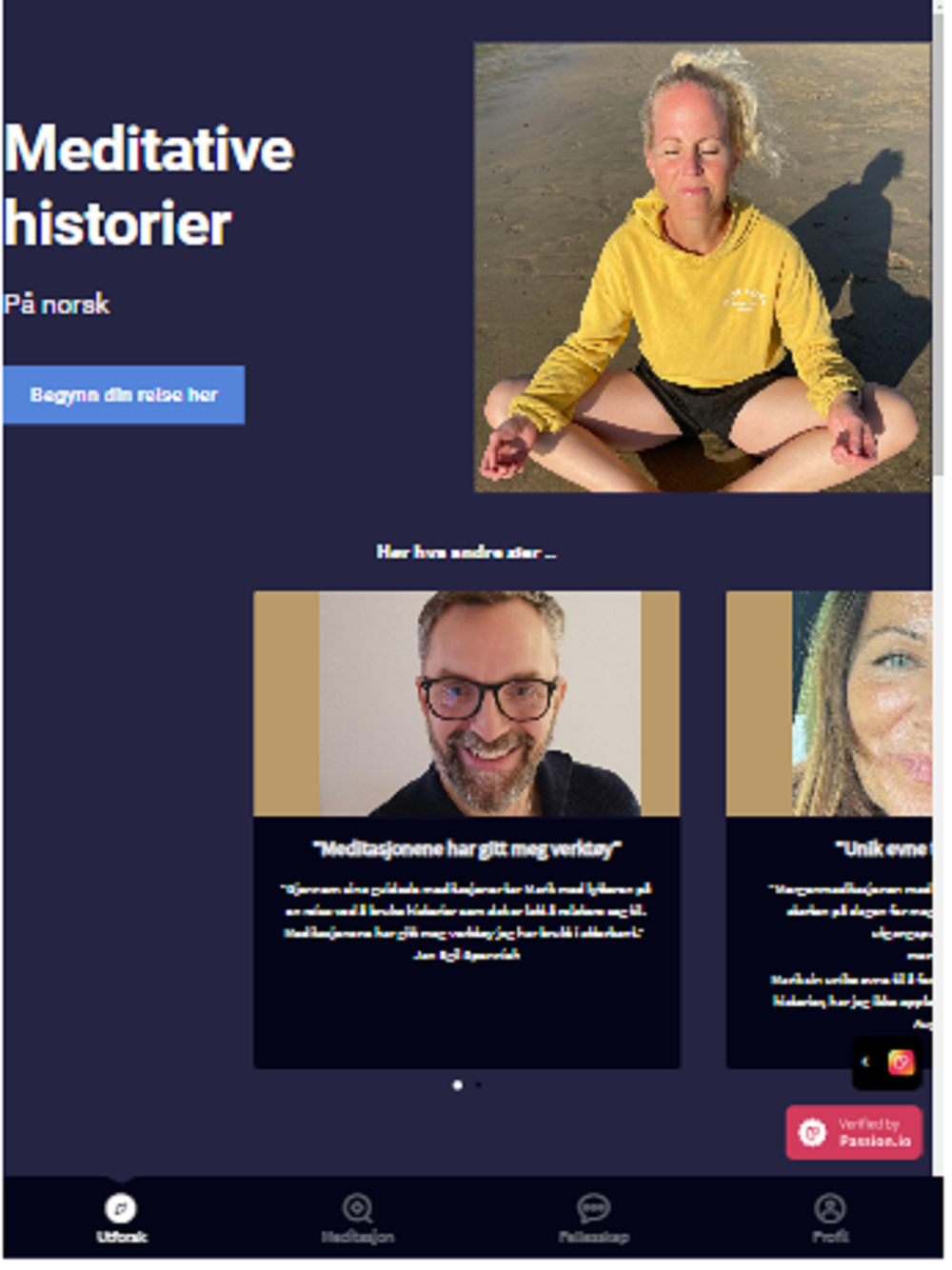Click the Verified by Passion.io badge

coord(854,1132)
